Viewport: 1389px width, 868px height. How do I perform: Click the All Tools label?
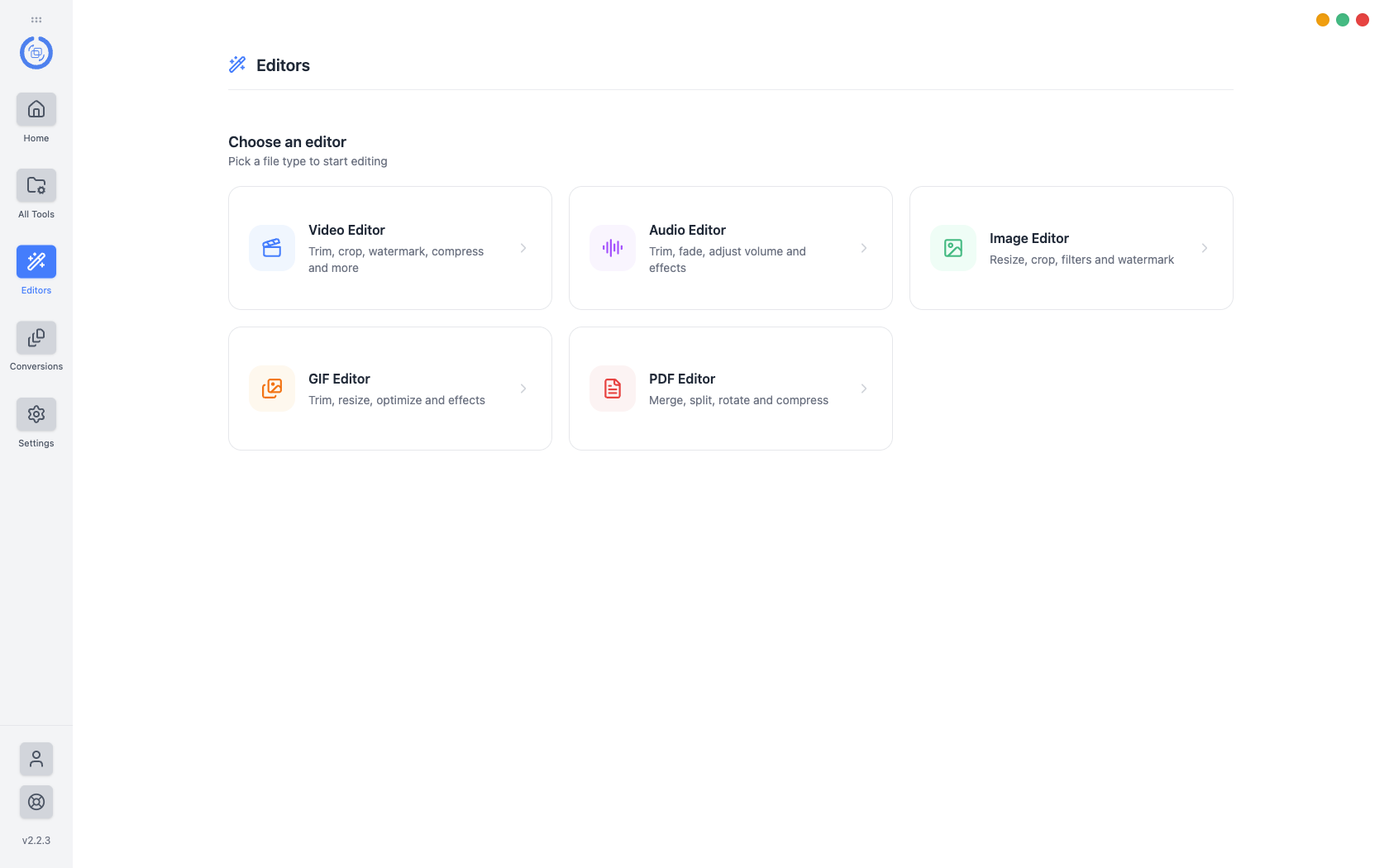36,214
